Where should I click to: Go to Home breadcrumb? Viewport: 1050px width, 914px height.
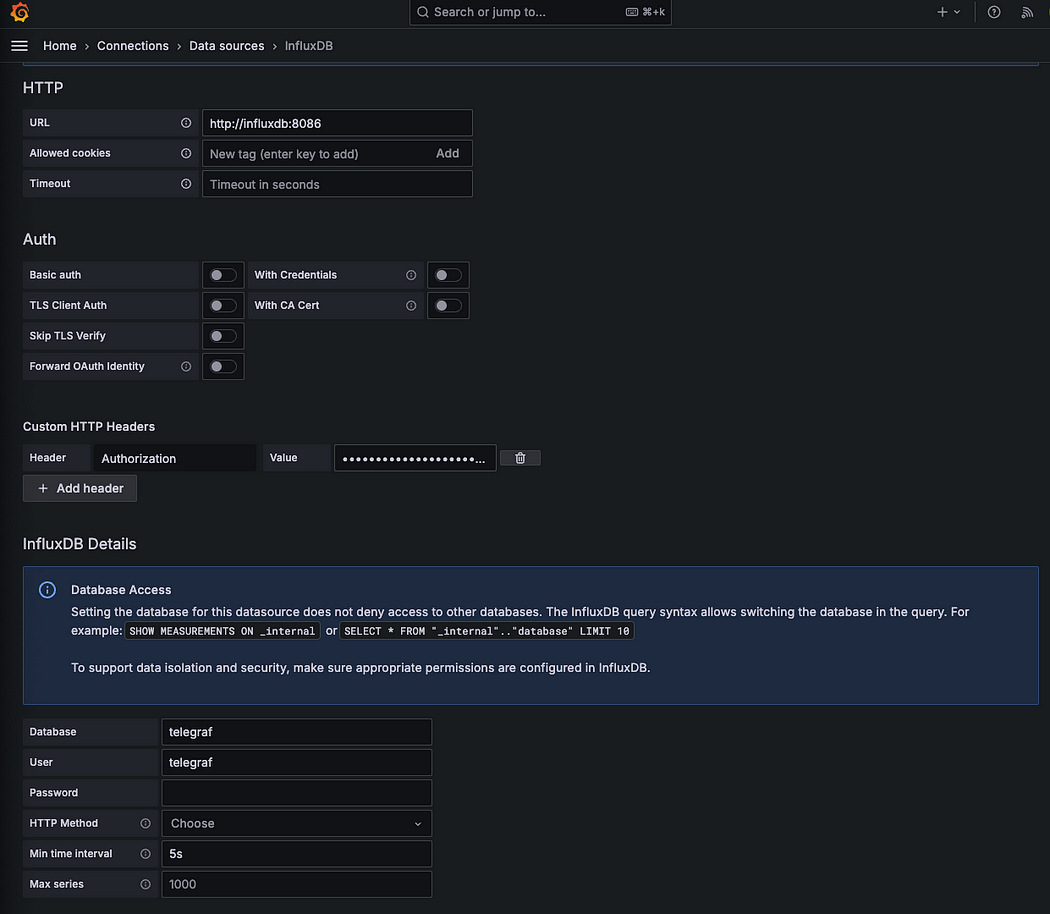click(x=60, y=46)
